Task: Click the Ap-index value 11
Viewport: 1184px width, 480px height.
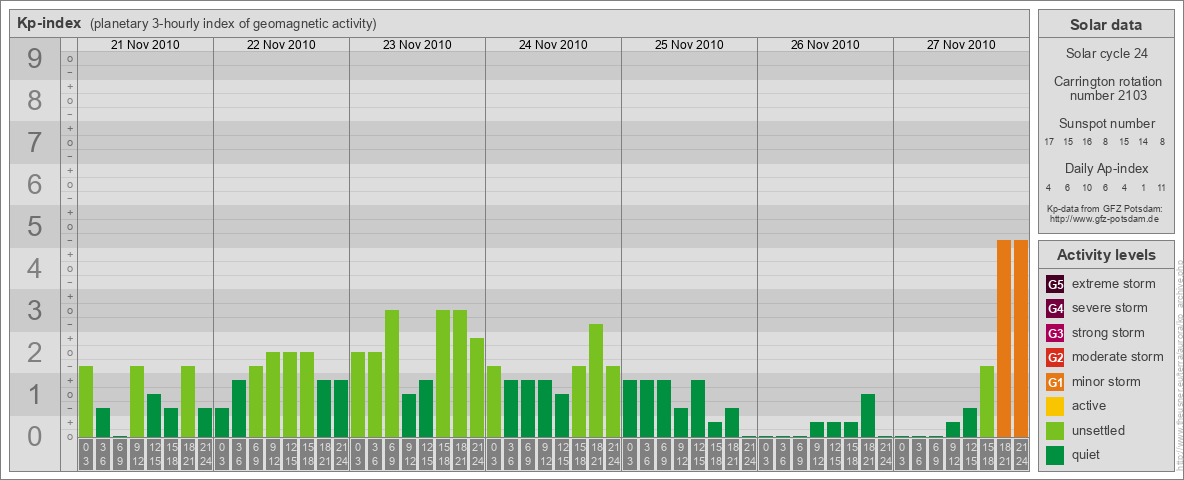Action: (1162, 187)
